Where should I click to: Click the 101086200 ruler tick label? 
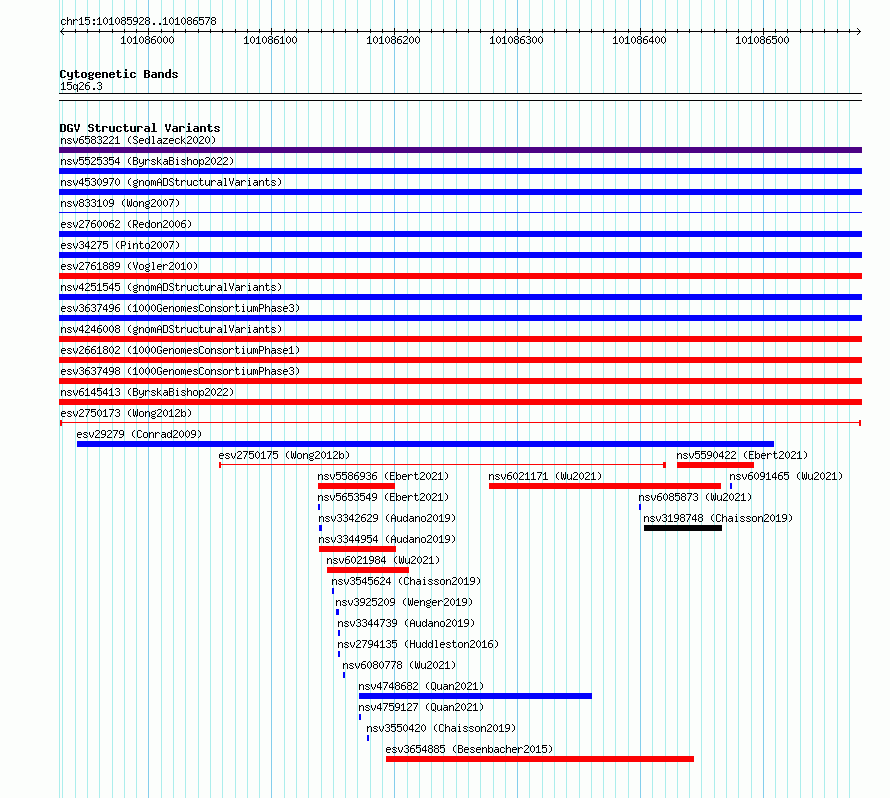393,40
